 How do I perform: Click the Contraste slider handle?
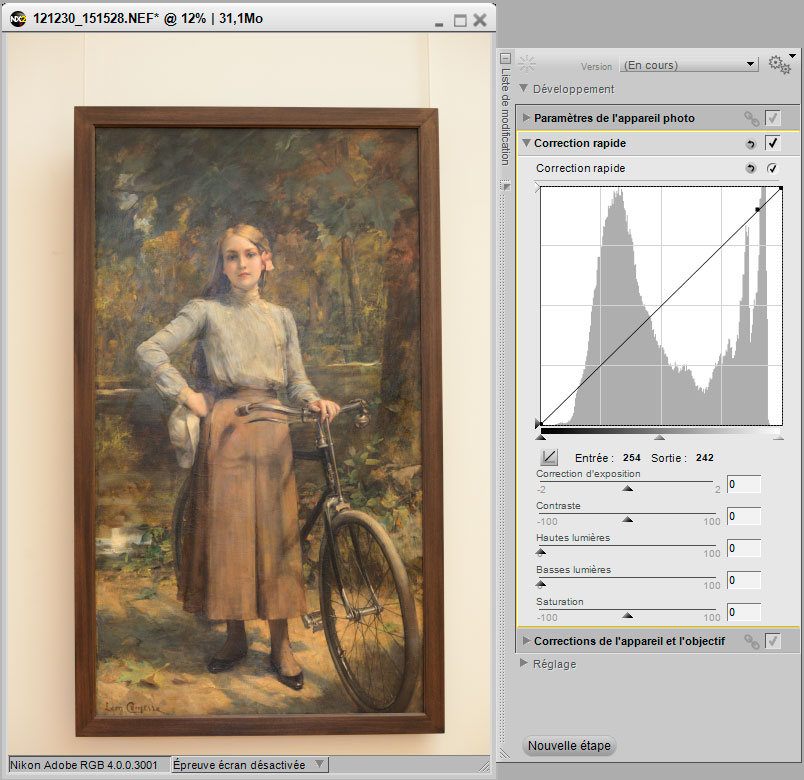click(627, 520)
